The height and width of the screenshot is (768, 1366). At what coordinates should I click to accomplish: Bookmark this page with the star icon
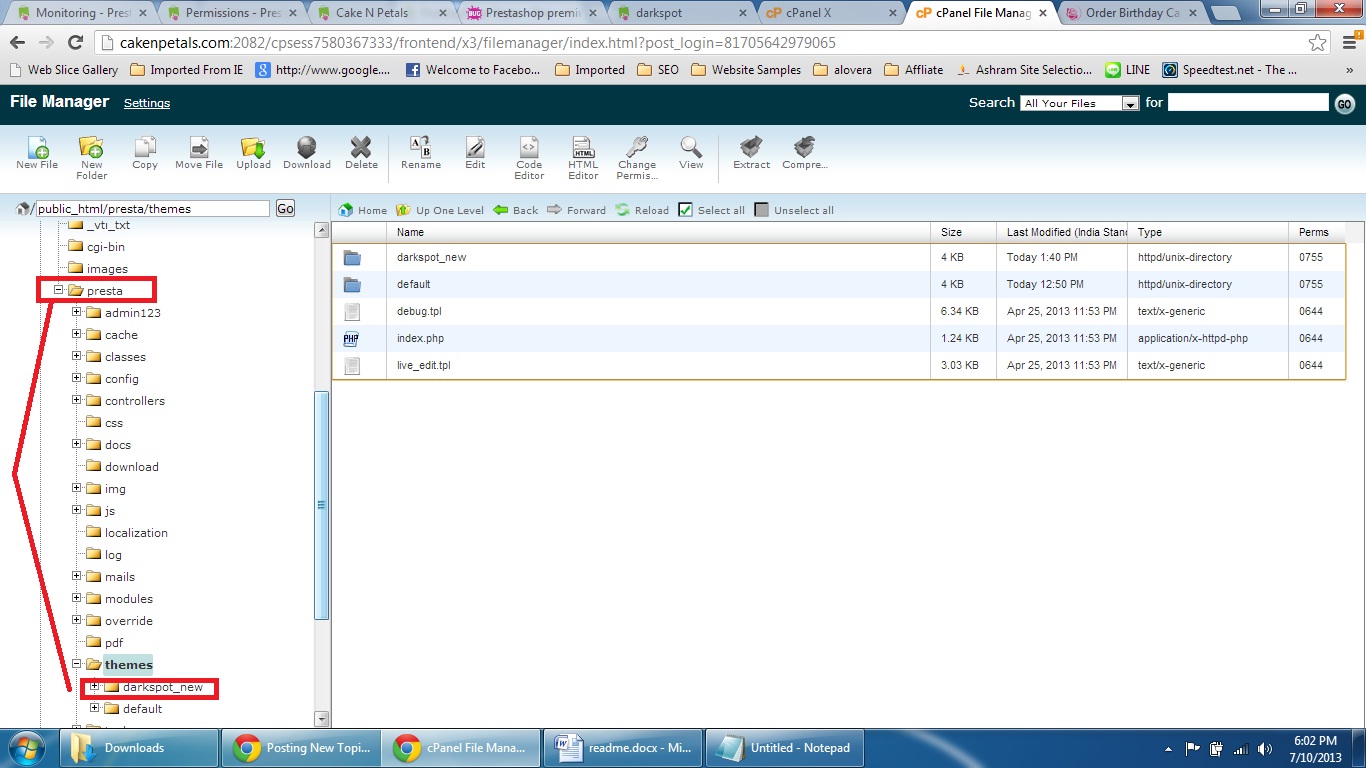(x=1318, y=43)
